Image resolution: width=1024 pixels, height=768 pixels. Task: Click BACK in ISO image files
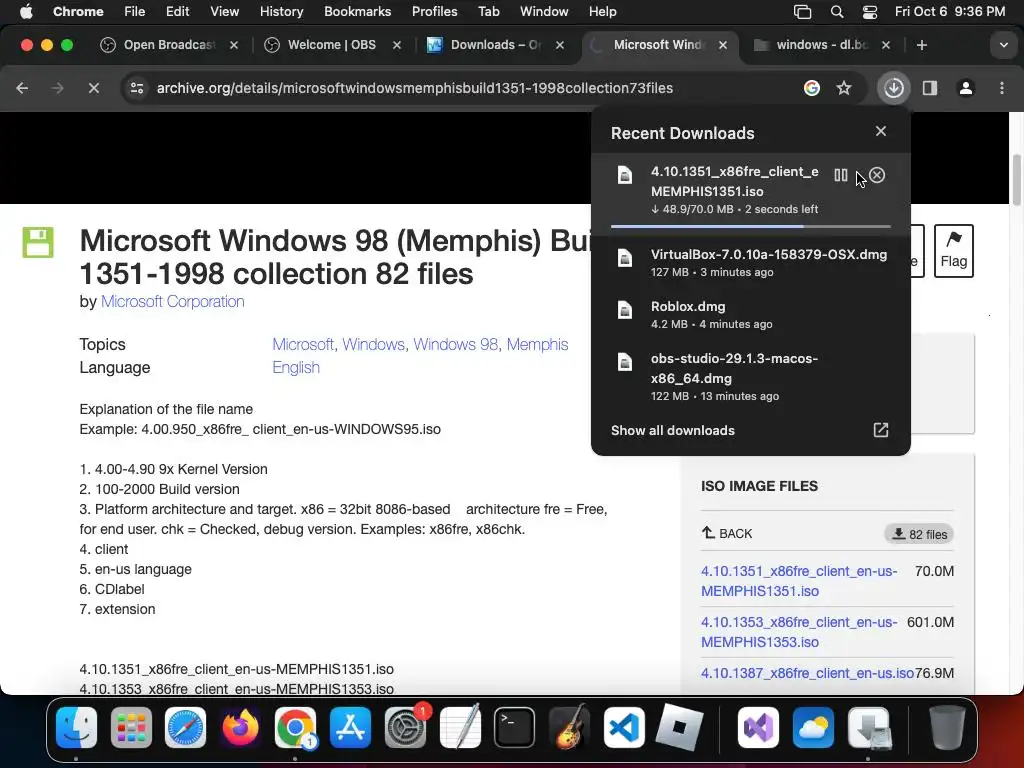tap(727, 534)
